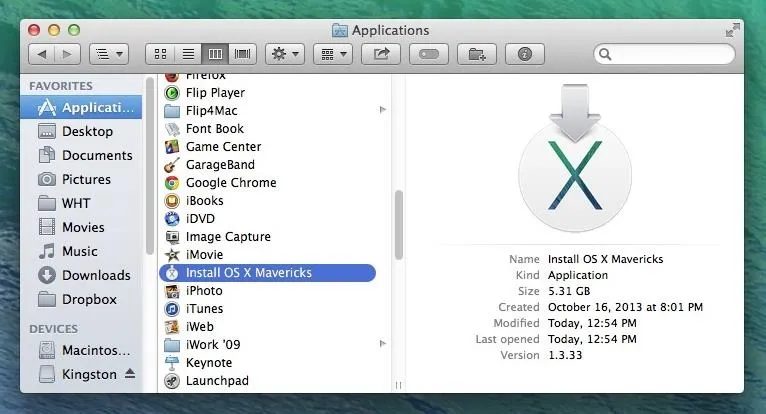Click the DEVICES sidebar heading
The image size is (766, 414).
coord(53,329)
